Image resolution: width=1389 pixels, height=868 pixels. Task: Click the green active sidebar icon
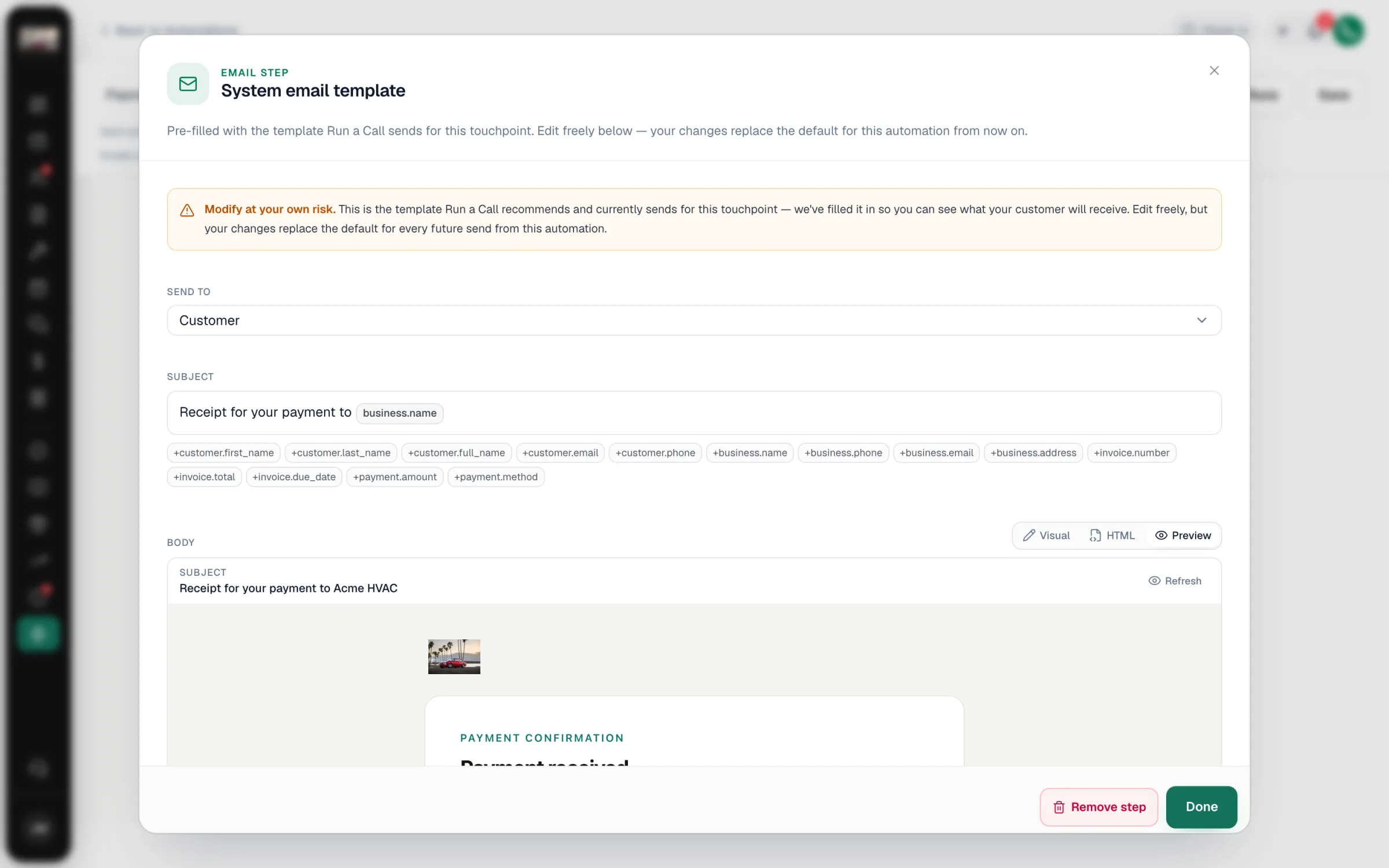click(38, 634)
